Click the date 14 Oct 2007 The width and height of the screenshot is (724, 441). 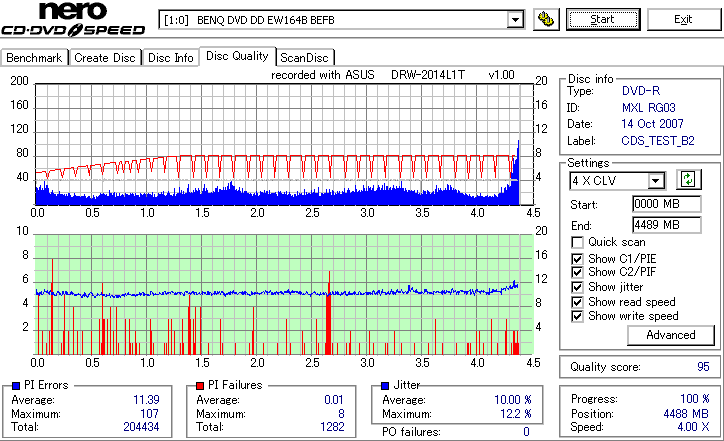652,124
